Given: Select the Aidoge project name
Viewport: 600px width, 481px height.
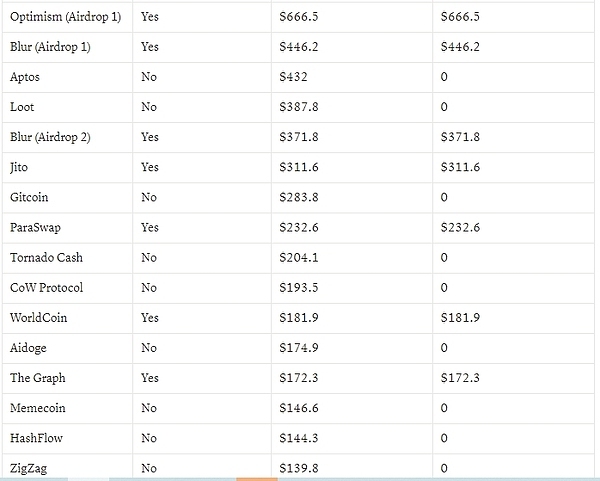Looking at the screenshot, I should [x=28, y=347].
